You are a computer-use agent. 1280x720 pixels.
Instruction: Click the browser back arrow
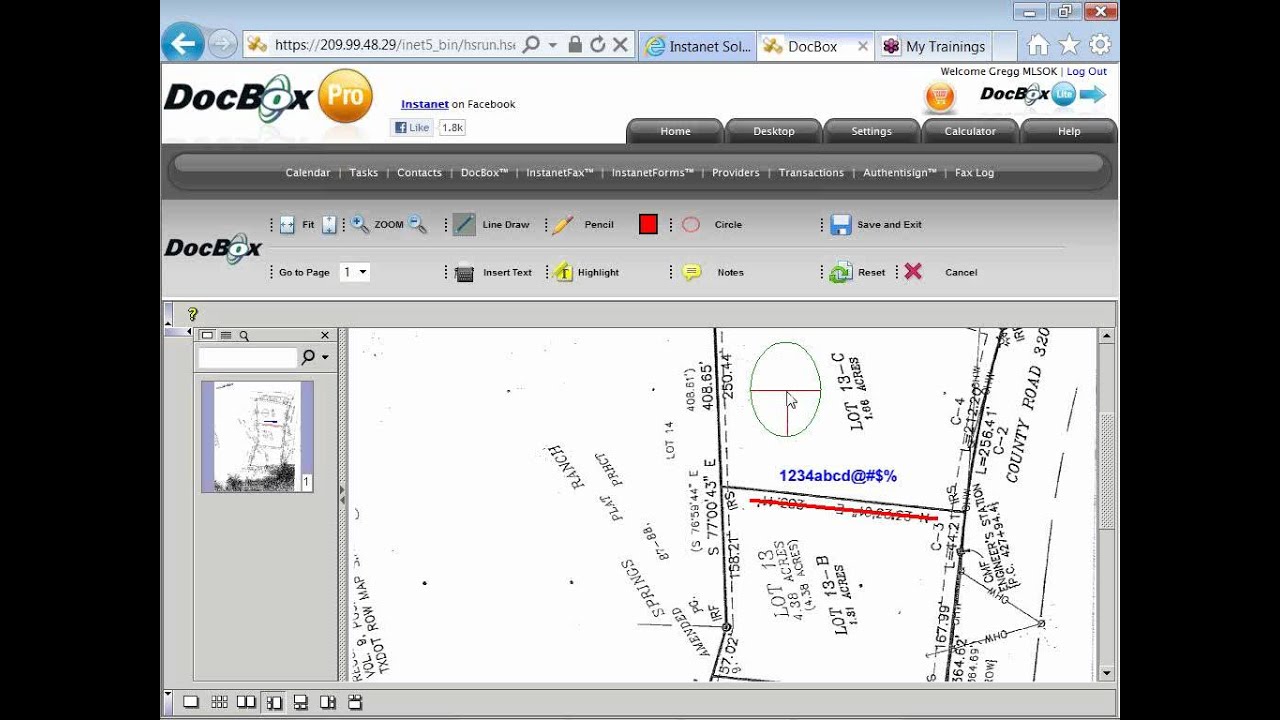click(x=182, y=44)
